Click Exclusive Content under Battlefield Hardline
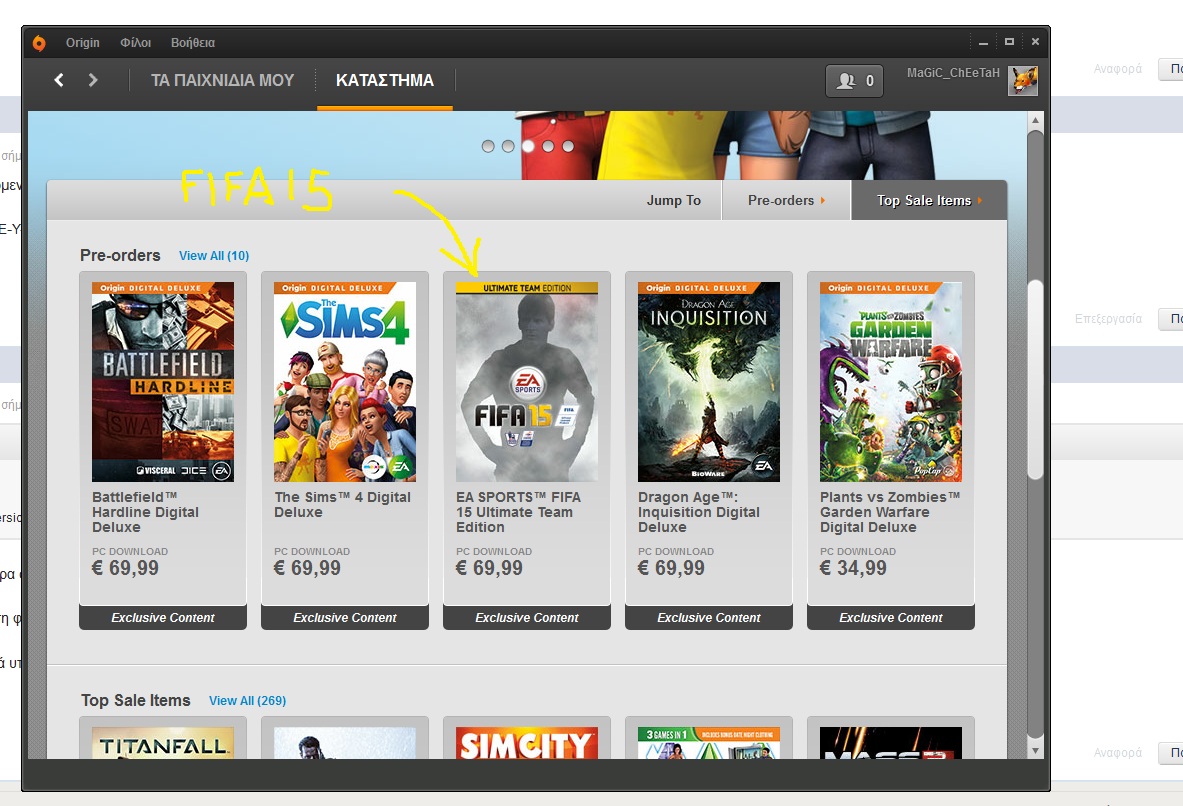1183x806 pixels. click(x=163, y=617)
